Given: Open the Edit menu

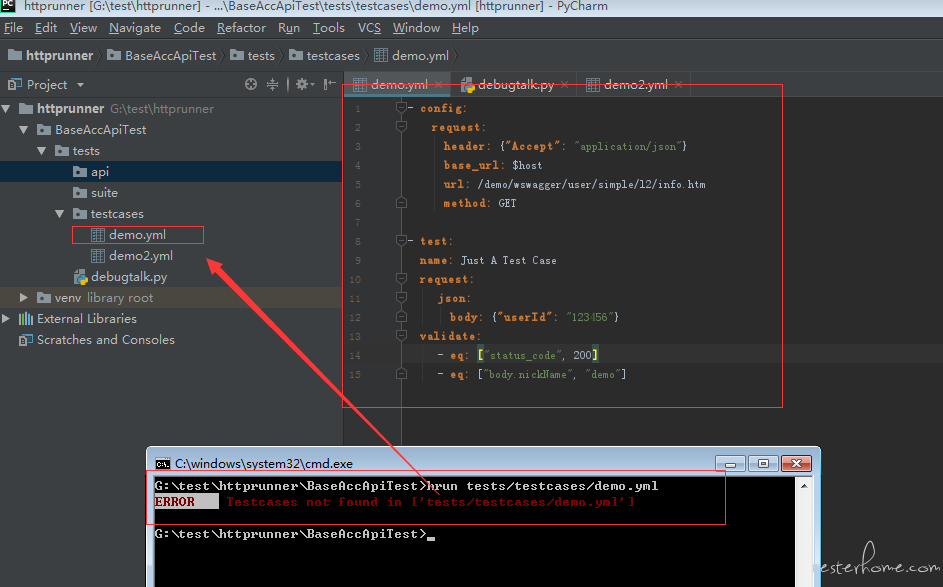Looking at the screenshot, I should pyautogui.click(x=46, y=28).
